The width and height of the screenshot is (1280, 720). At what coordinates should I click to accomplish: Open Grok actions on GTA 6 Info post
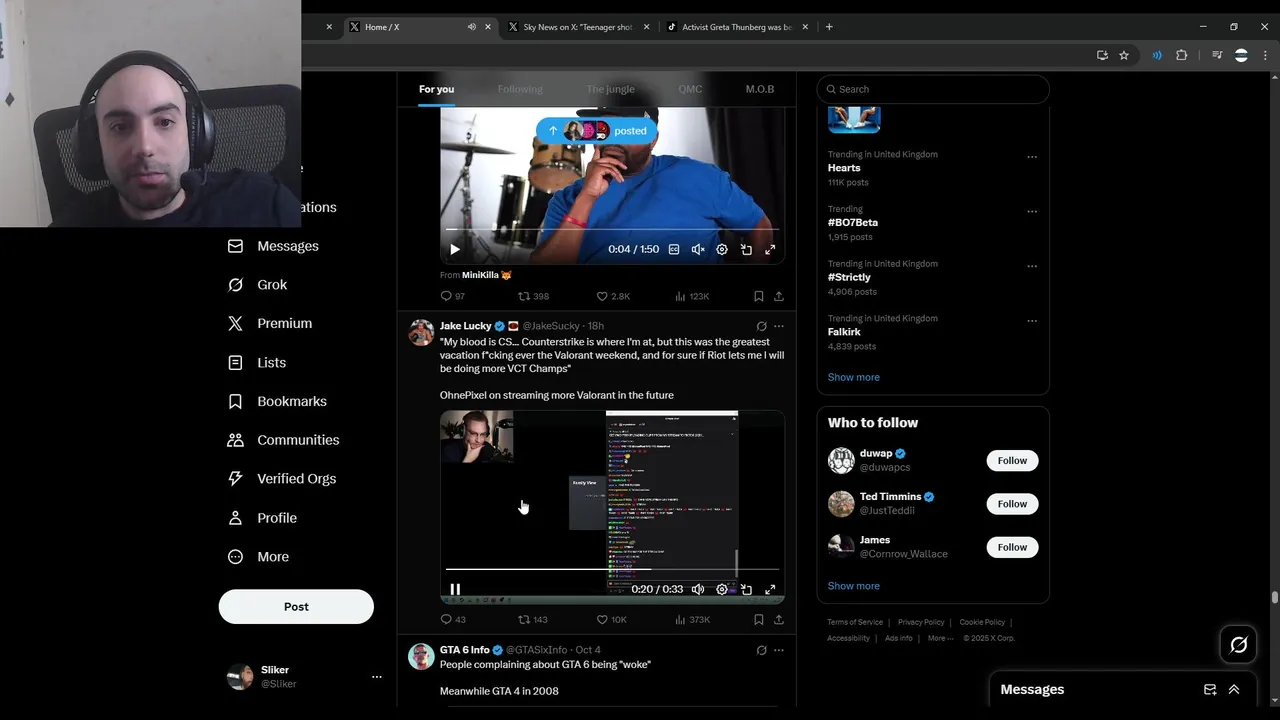click(x=761, y=650)
